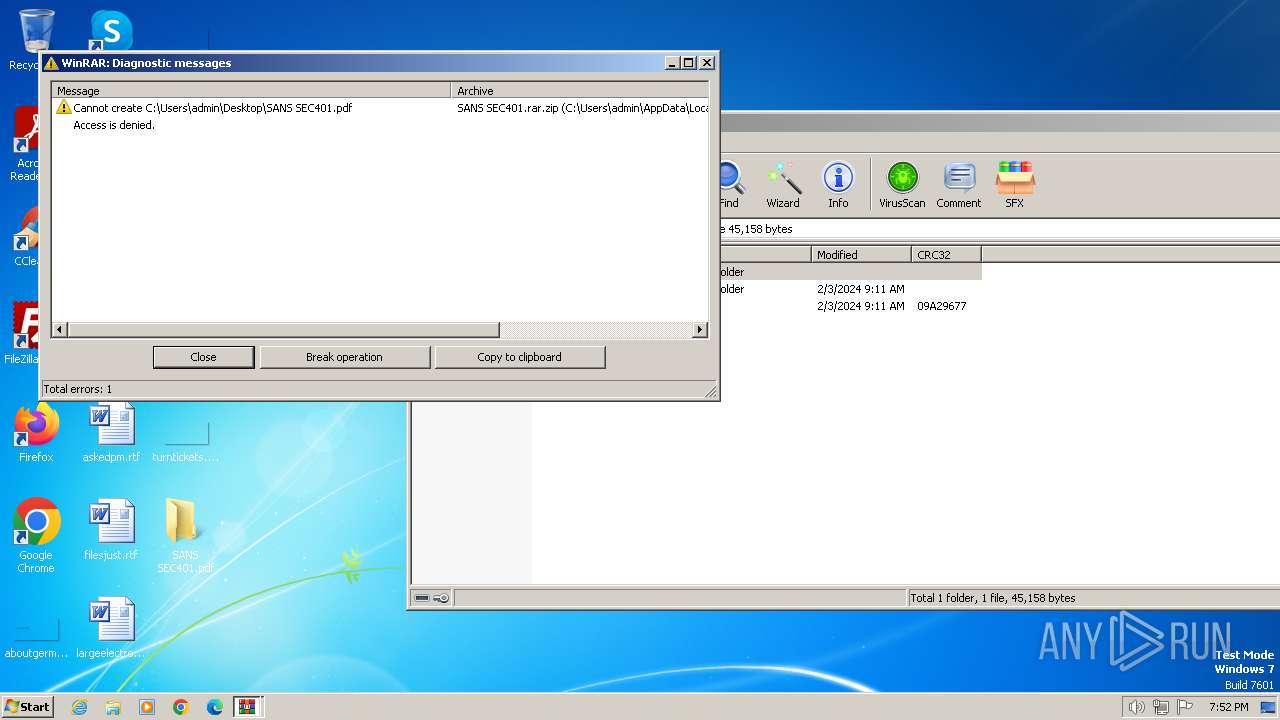The width and height of the screenshot is (1280, 720).
Task: Select the Firefox desktop shortcut
Action: click(36, 433)
